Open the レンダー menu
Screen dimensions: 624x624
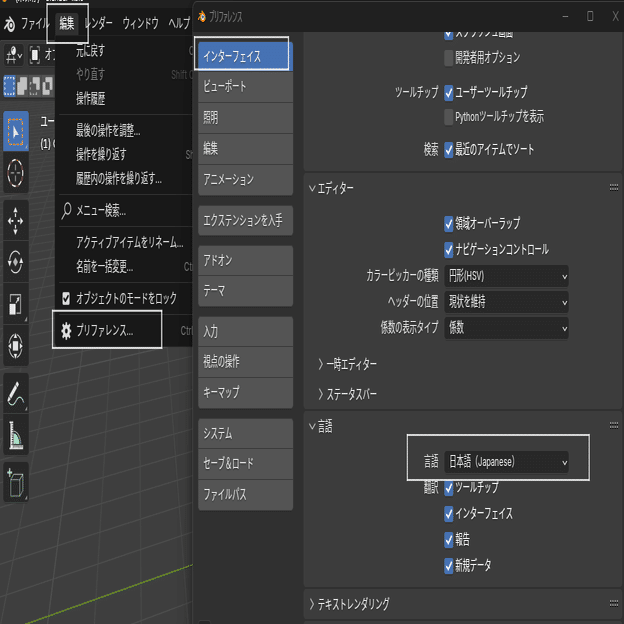(98, 24)
